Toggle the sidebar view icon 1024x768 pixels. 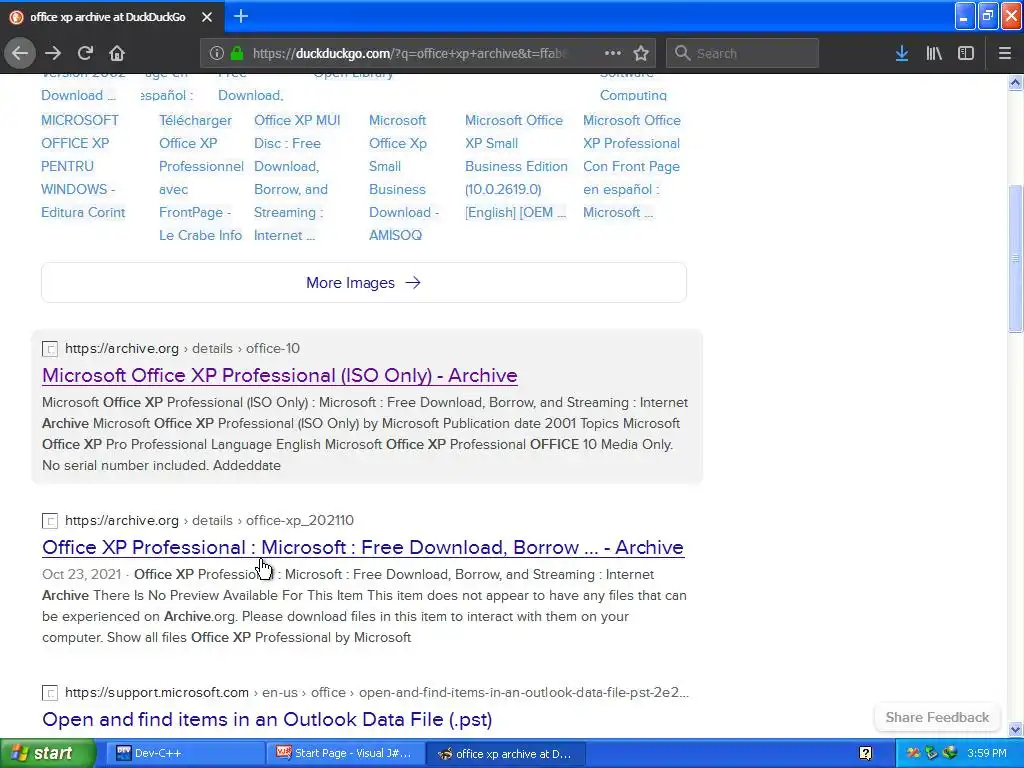click(x=966, y=53)
